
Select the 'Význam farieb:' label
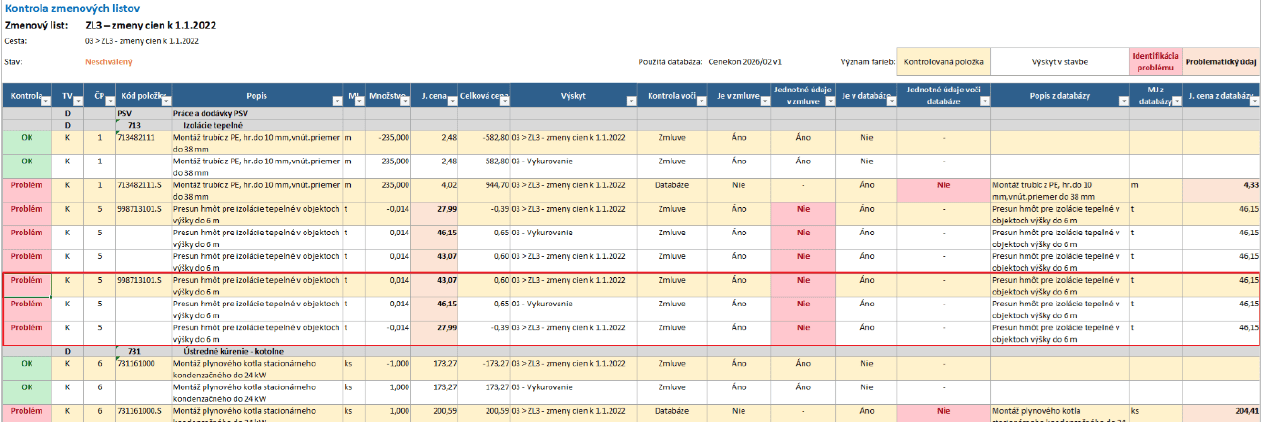pos(866,62)
